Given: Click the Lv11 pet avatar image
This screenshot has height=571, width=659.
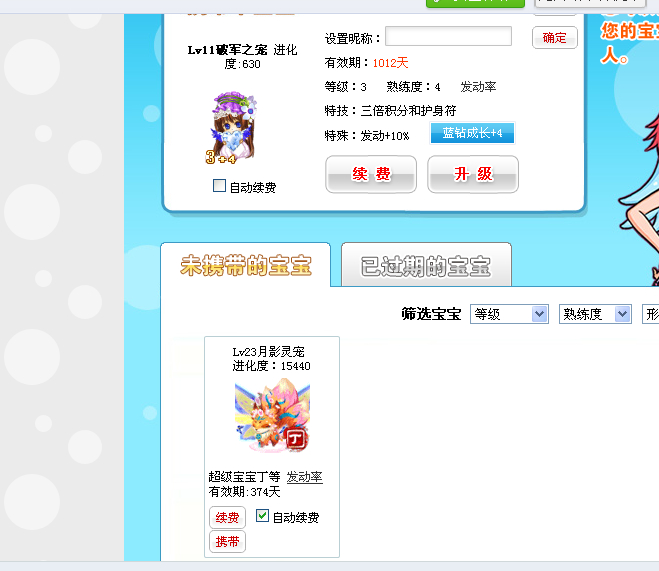Looking at the screenshot, I should pos(233,127).
